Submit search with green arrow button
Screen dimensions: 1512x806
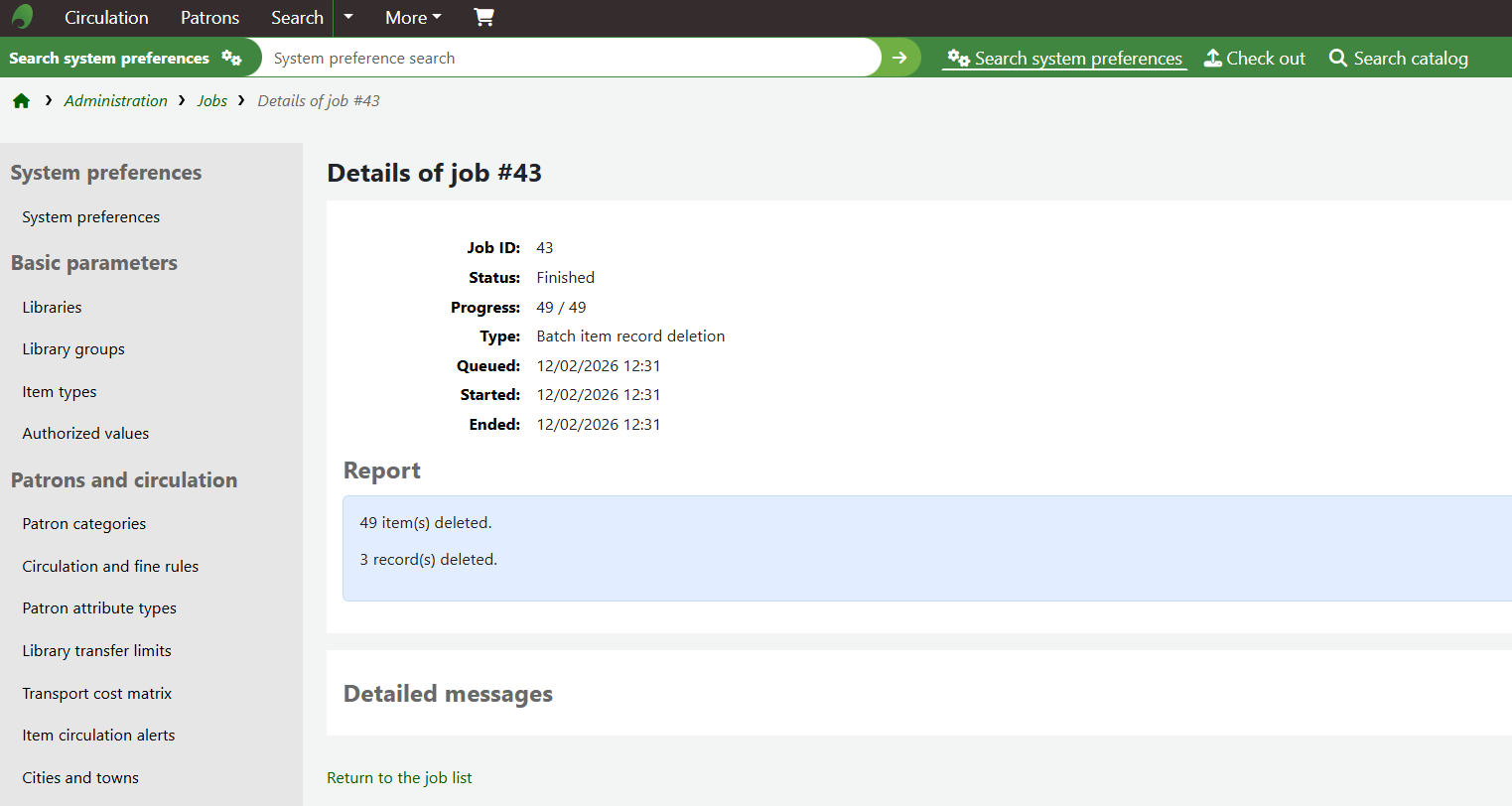[899, 58]
